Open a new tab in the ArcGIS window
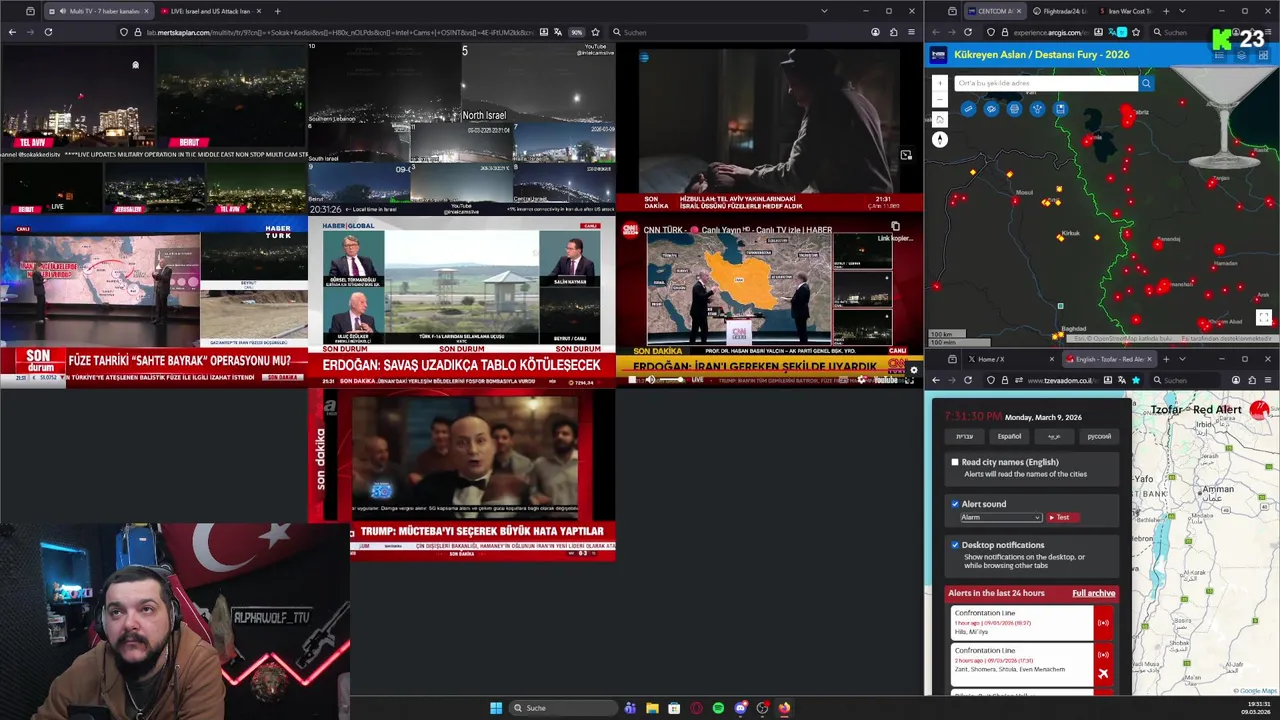The height and width of the screenshot is (720, 1280). (x=1166, y=11)
